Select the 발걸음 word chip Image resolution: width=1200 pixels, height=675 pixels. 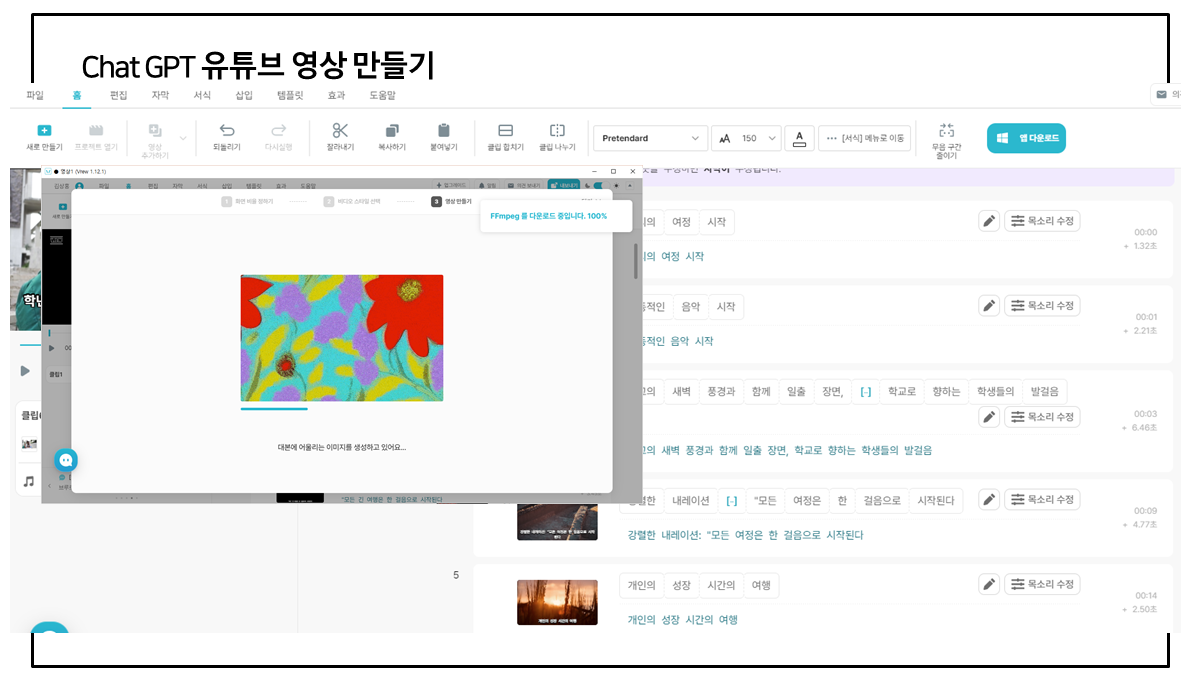click(1045, 391)
